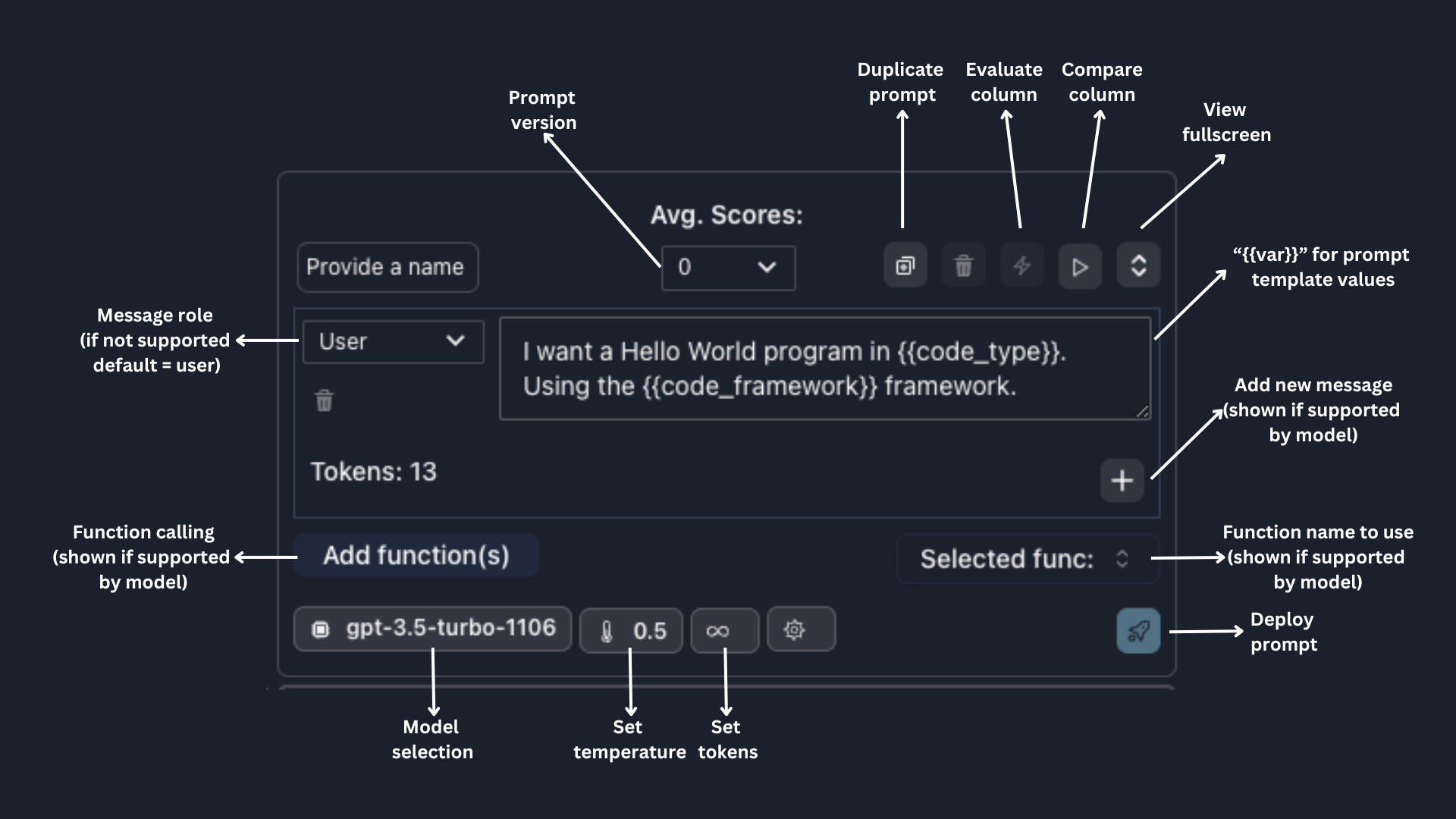Click the text area resize handle corner

1142,411
